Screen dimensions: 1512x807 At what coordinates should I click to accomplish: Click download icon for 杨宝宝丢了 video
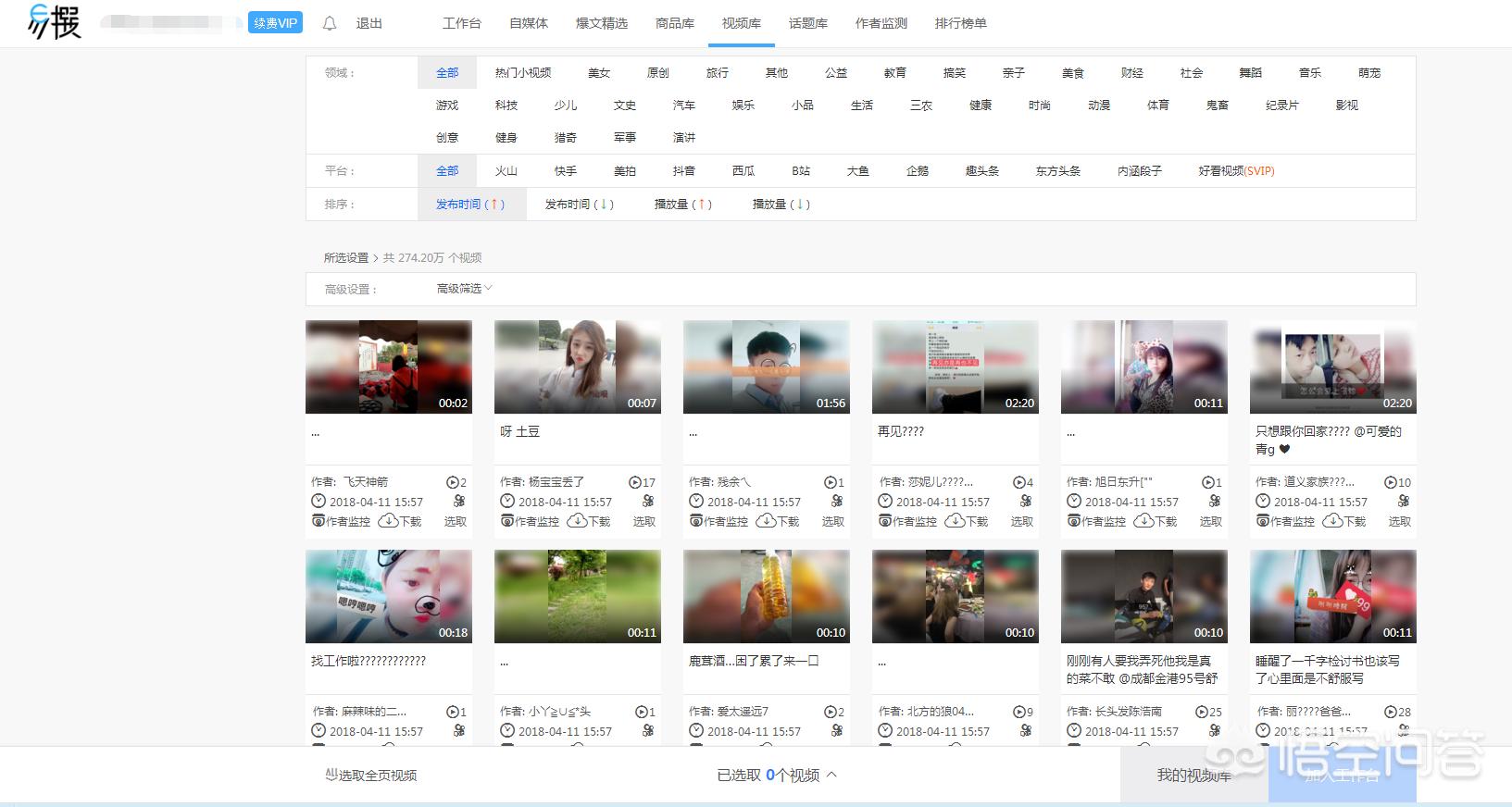[578, 521]
